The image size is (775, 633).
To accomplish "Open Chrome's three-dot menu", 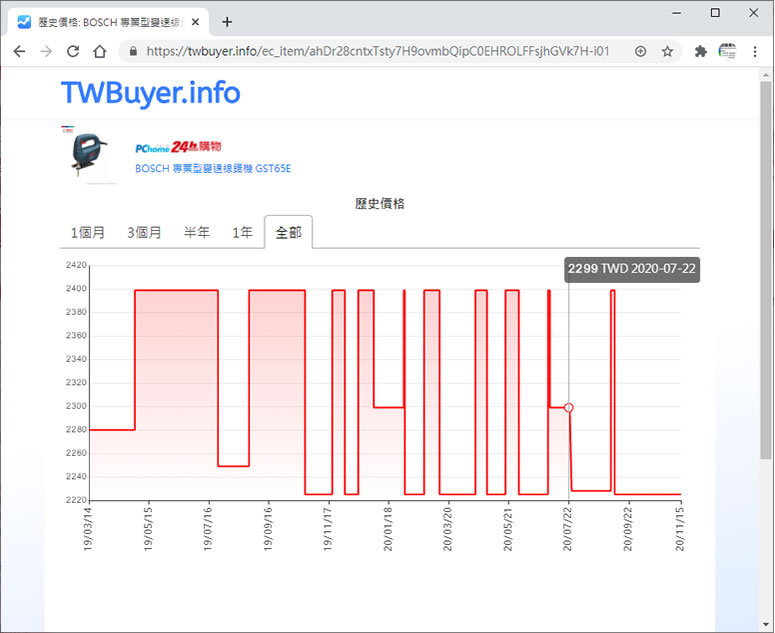I will click(x=757, y=51).
